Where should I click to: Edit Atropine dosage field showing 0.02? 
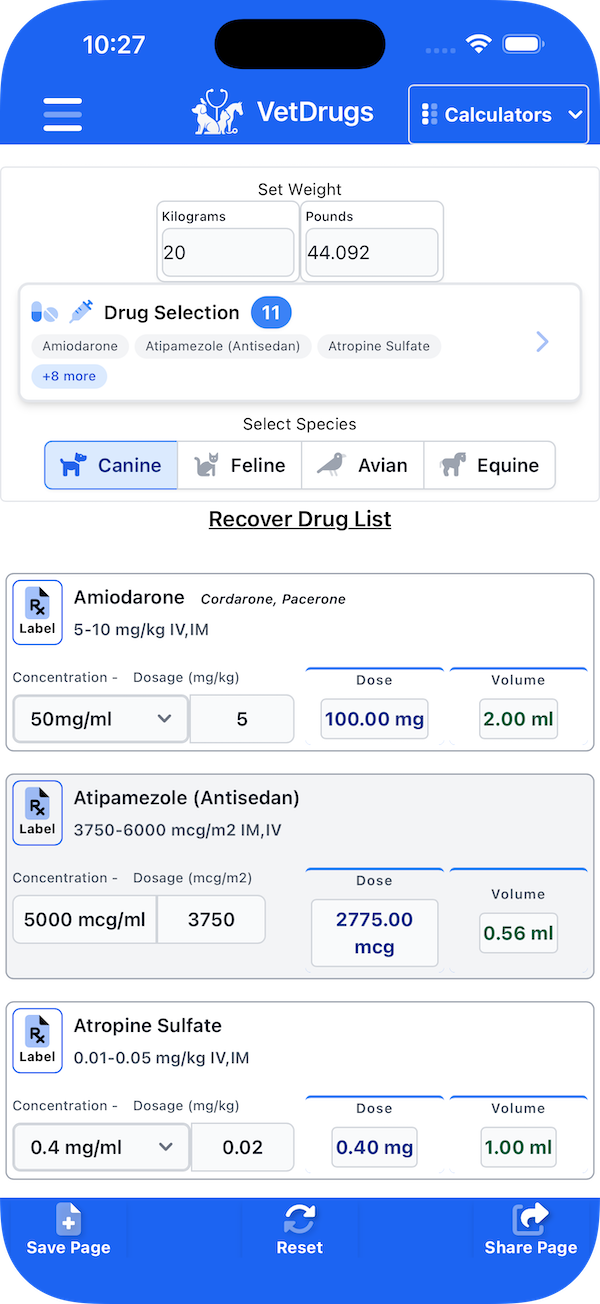tap(242, 1147)
